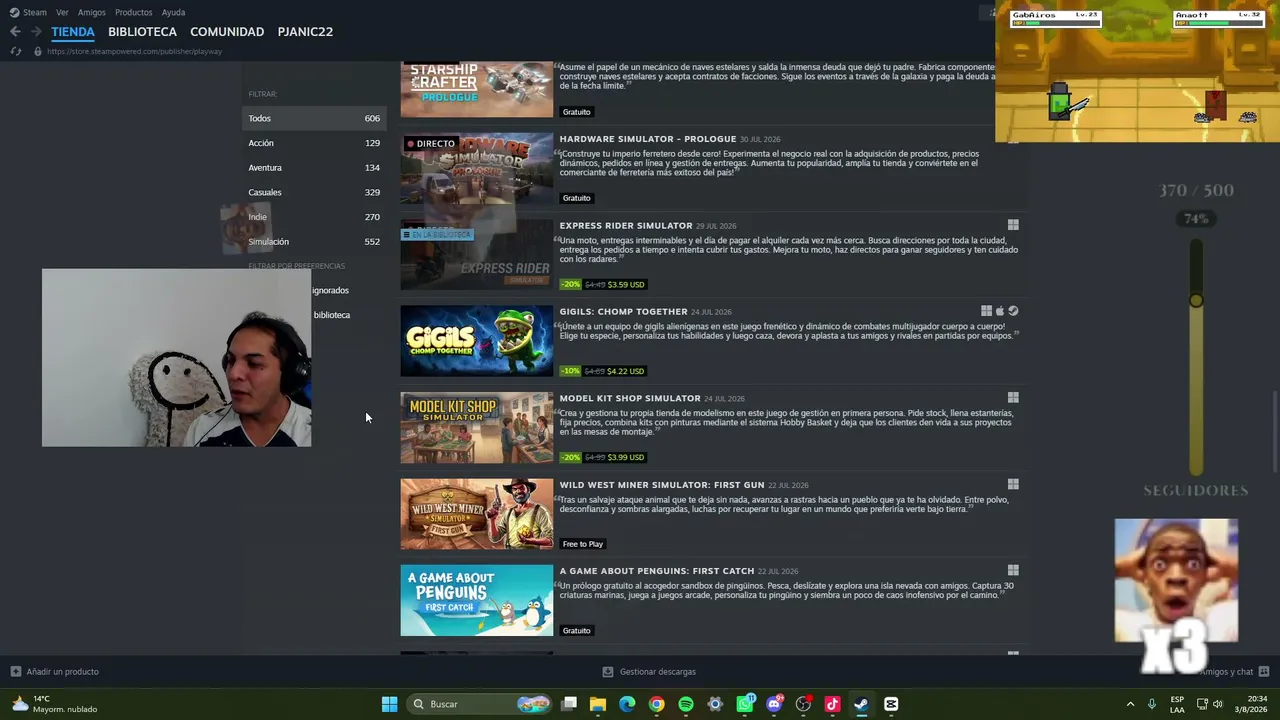
Task: Filter games by Acción
Action: tap(314, 143)
